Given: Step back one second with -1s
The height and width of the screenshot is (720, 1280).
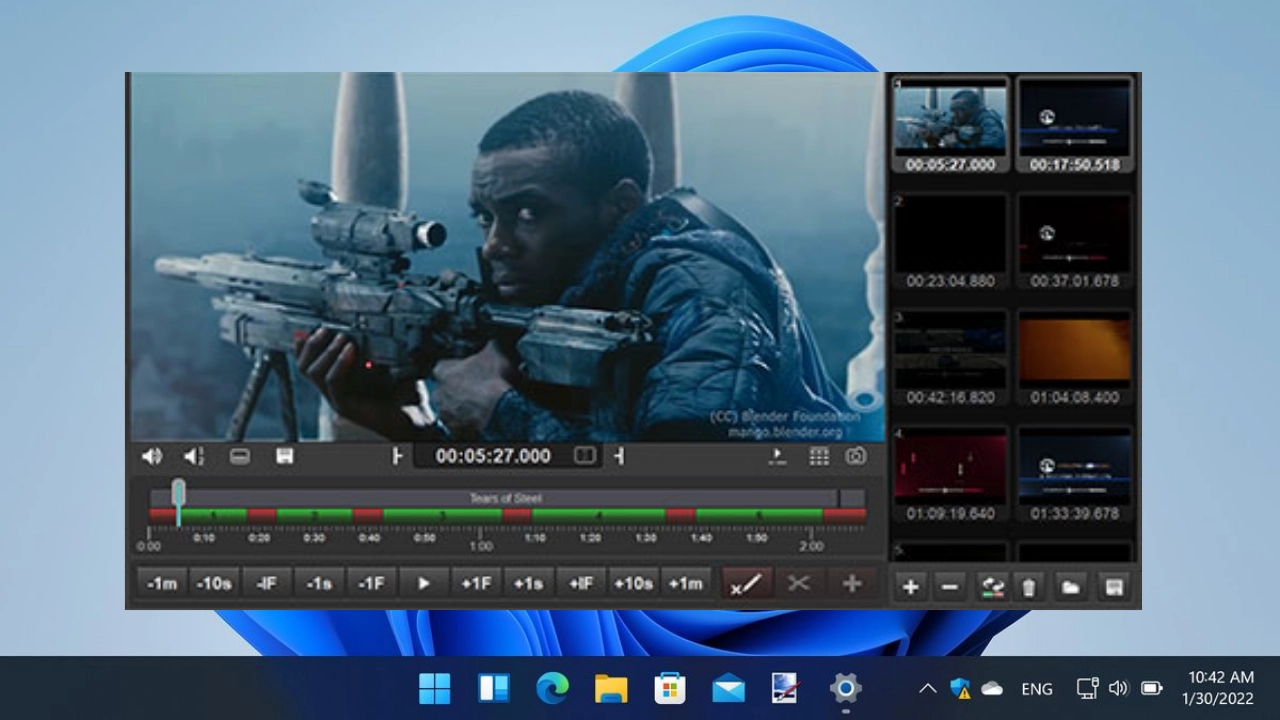Looking at the screenshot, I should 319,583.
